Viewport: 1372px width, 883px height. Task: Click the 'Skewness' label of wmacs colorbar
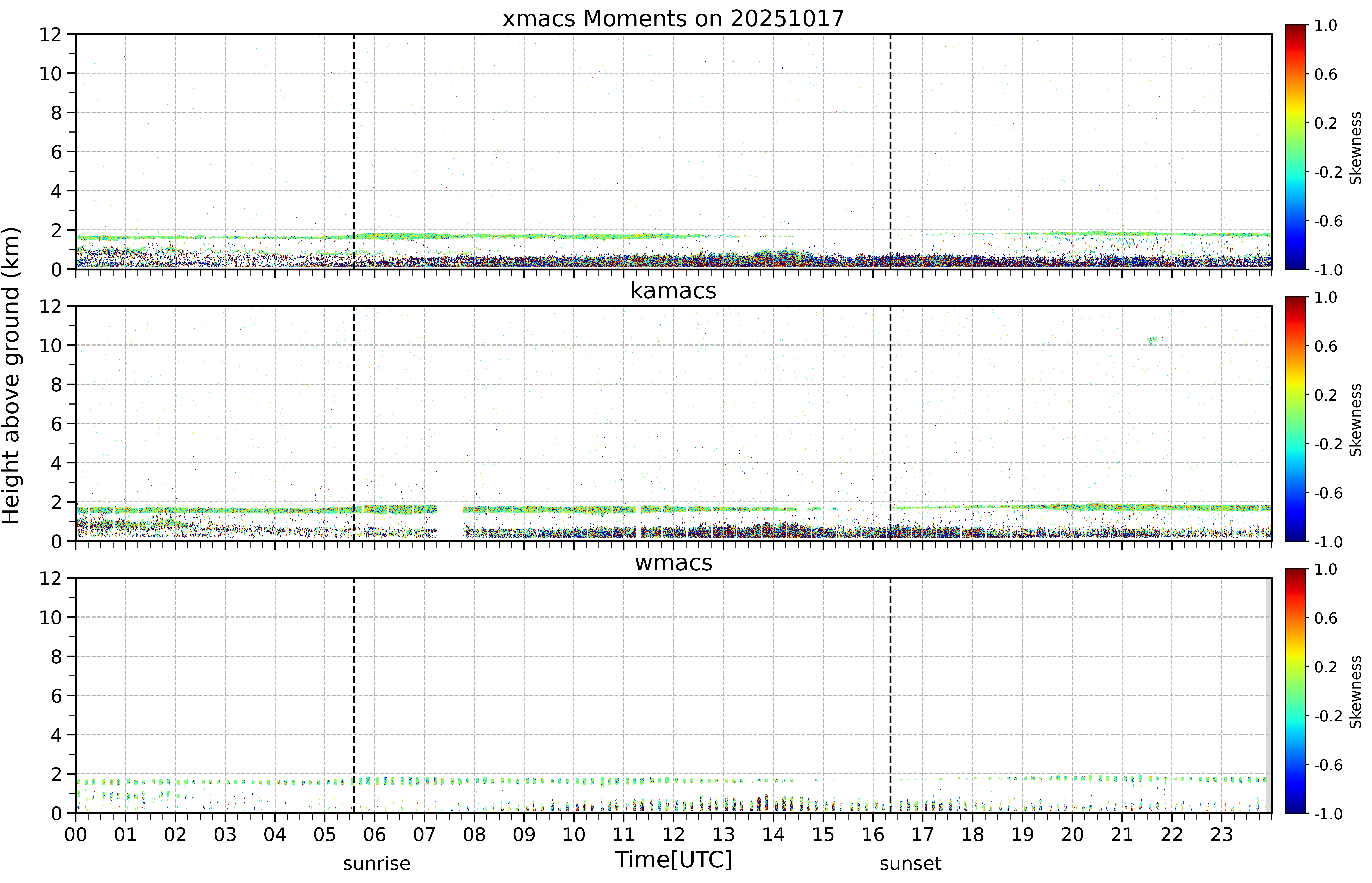[x=1355, y=692]
